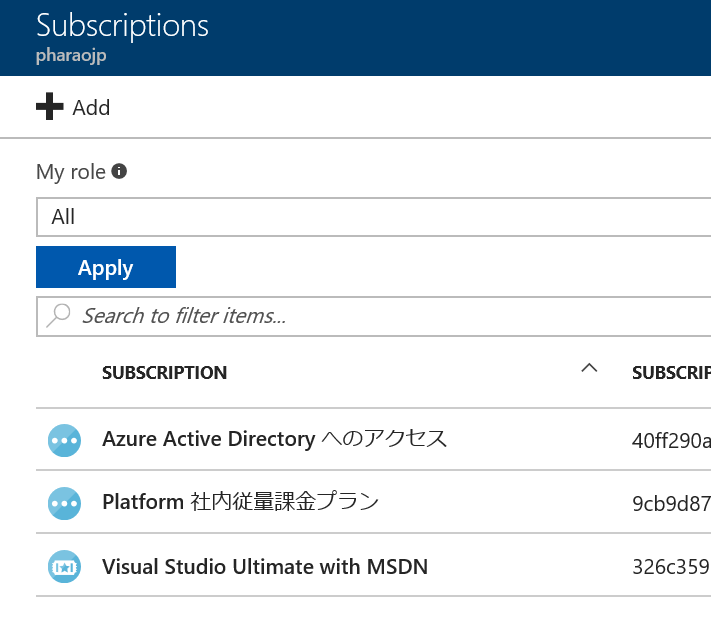The width and height of the screenshot is (711, 635).
Task: Click the second column header SUBSCRIP…
Action: tap(671, 373)
